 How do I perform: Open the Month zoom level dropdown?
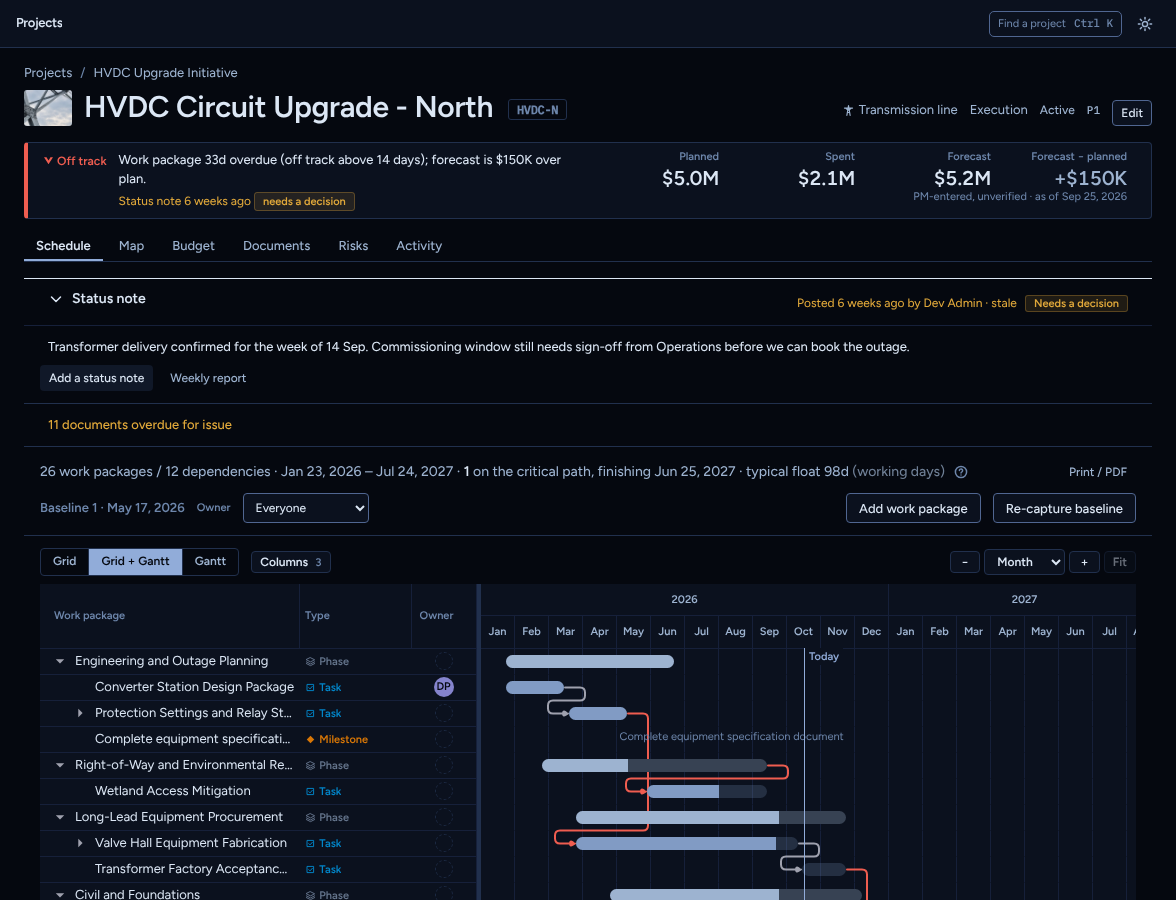point(1024,562)
